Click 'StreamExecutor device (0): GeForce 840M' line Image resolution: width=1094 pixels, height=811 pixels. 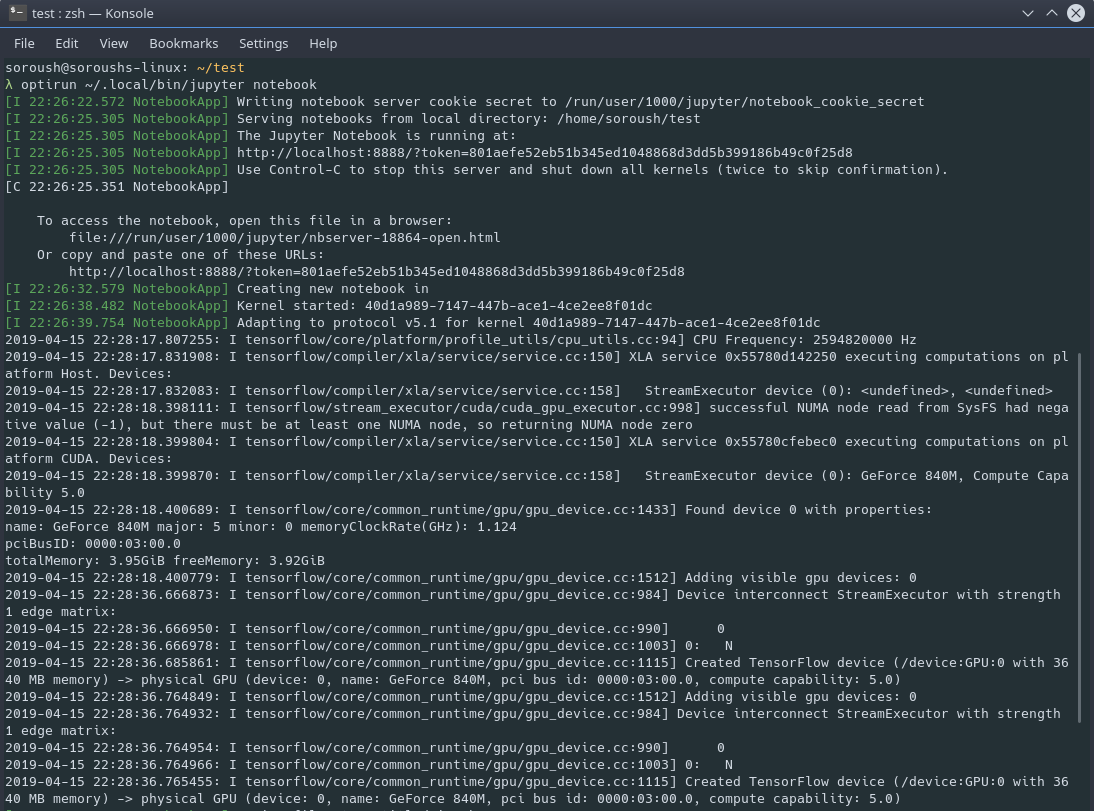pos(537,484)
